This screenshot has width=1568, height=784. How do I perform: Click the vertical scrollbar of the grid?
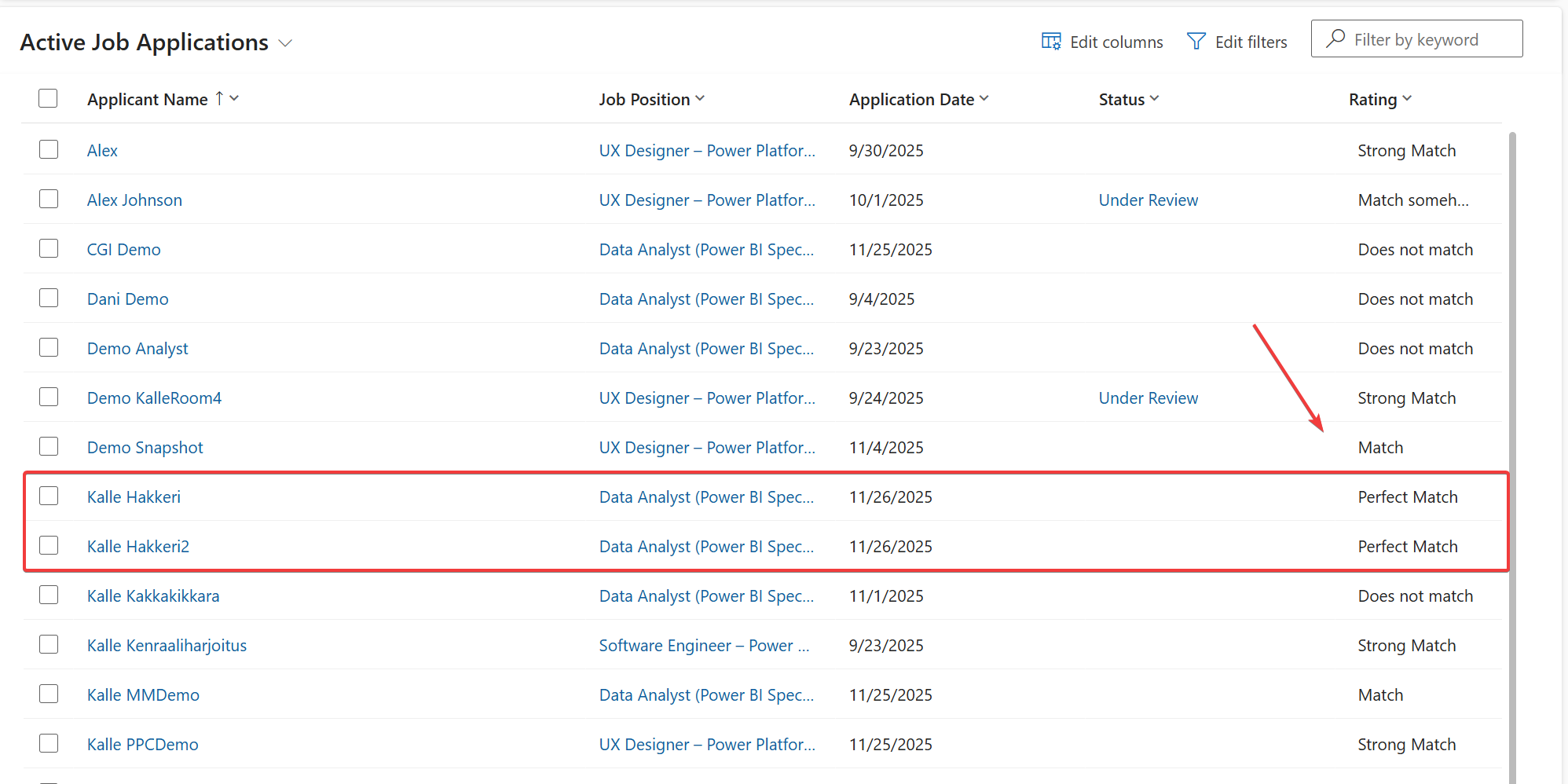point(1512,456)
